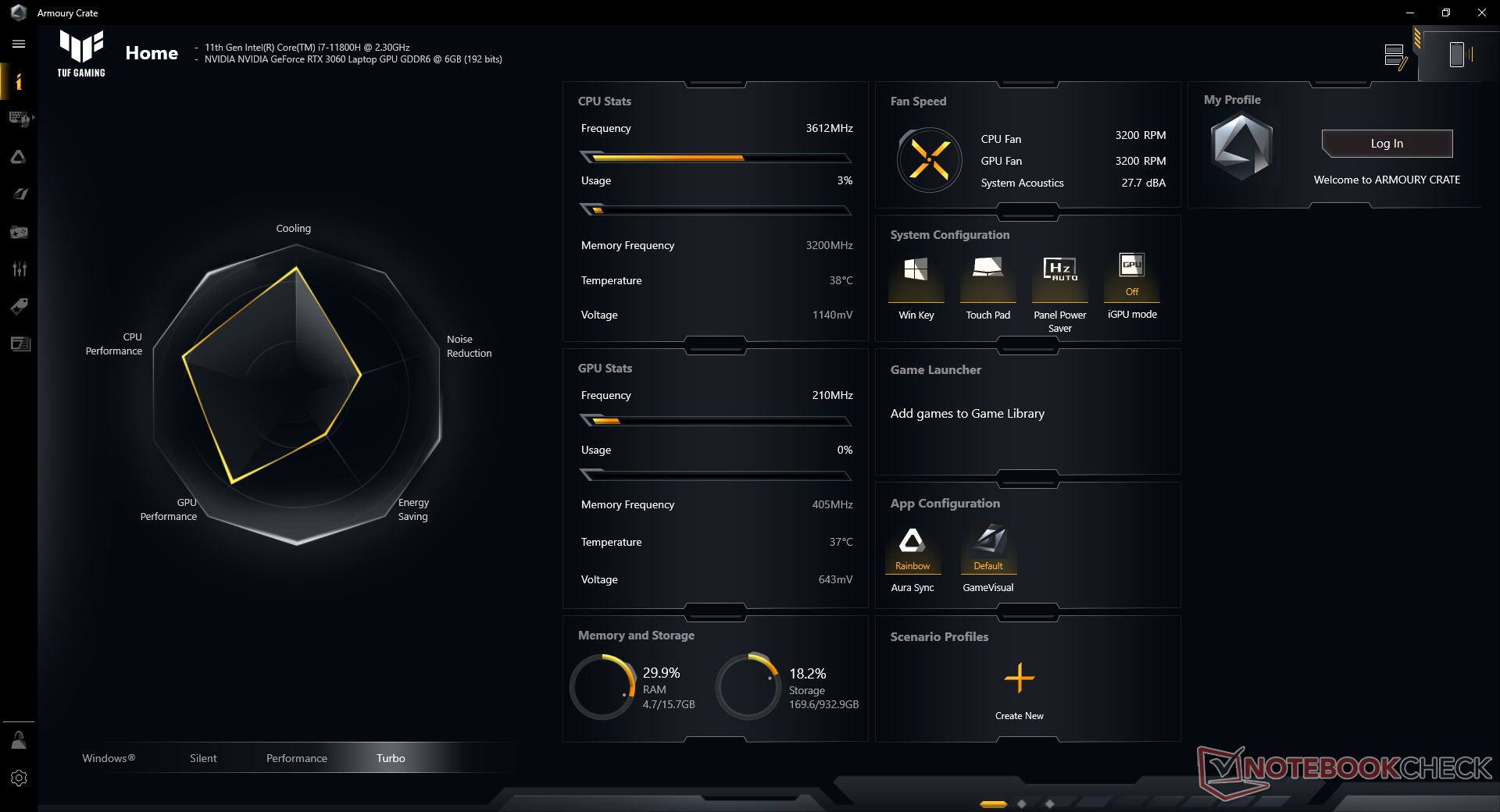
Task: Click the System Acoustics 27.7 dBA value
Action: (1143, 183)
